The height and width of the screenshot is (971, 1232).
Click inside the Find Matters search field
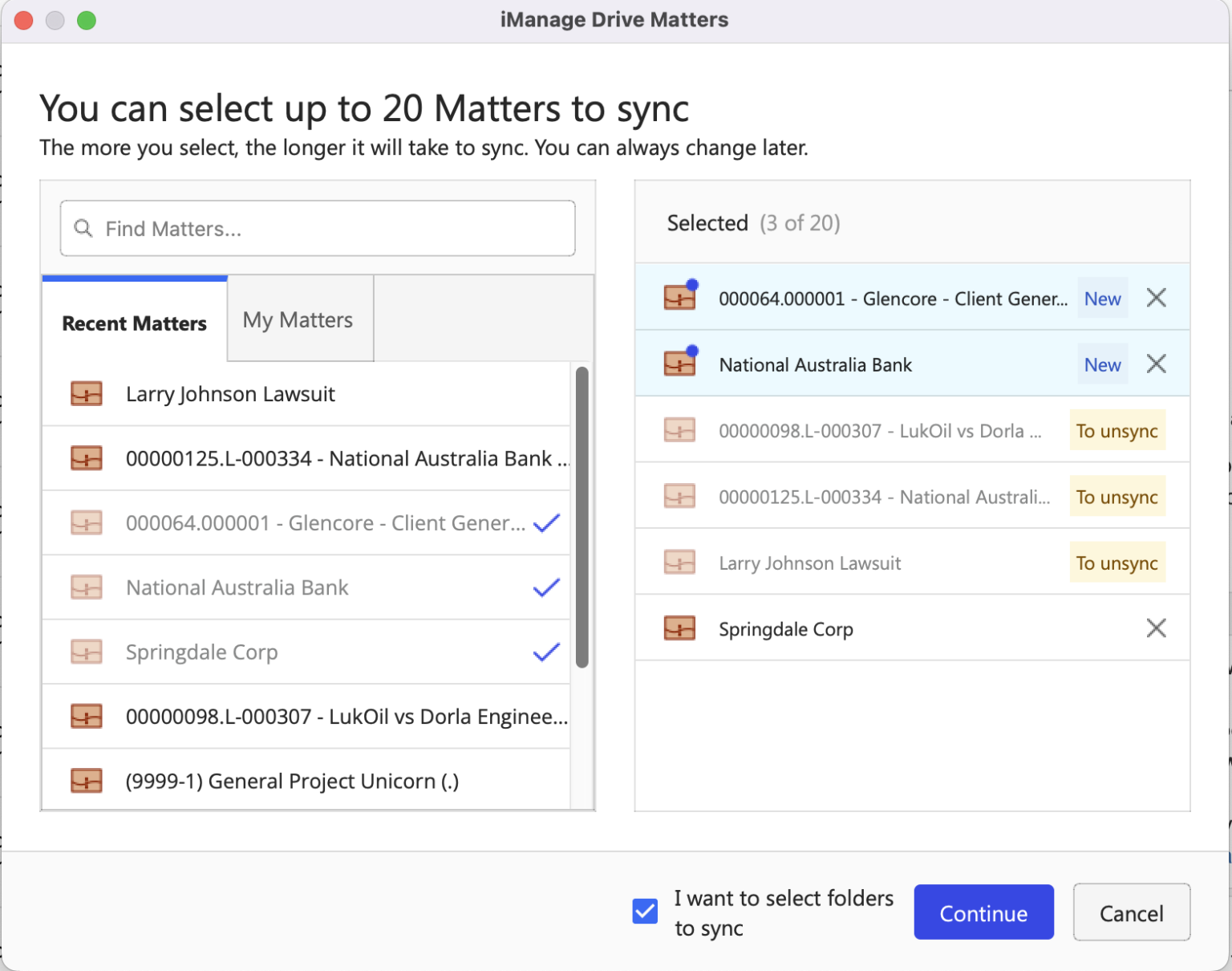point(321,229)
